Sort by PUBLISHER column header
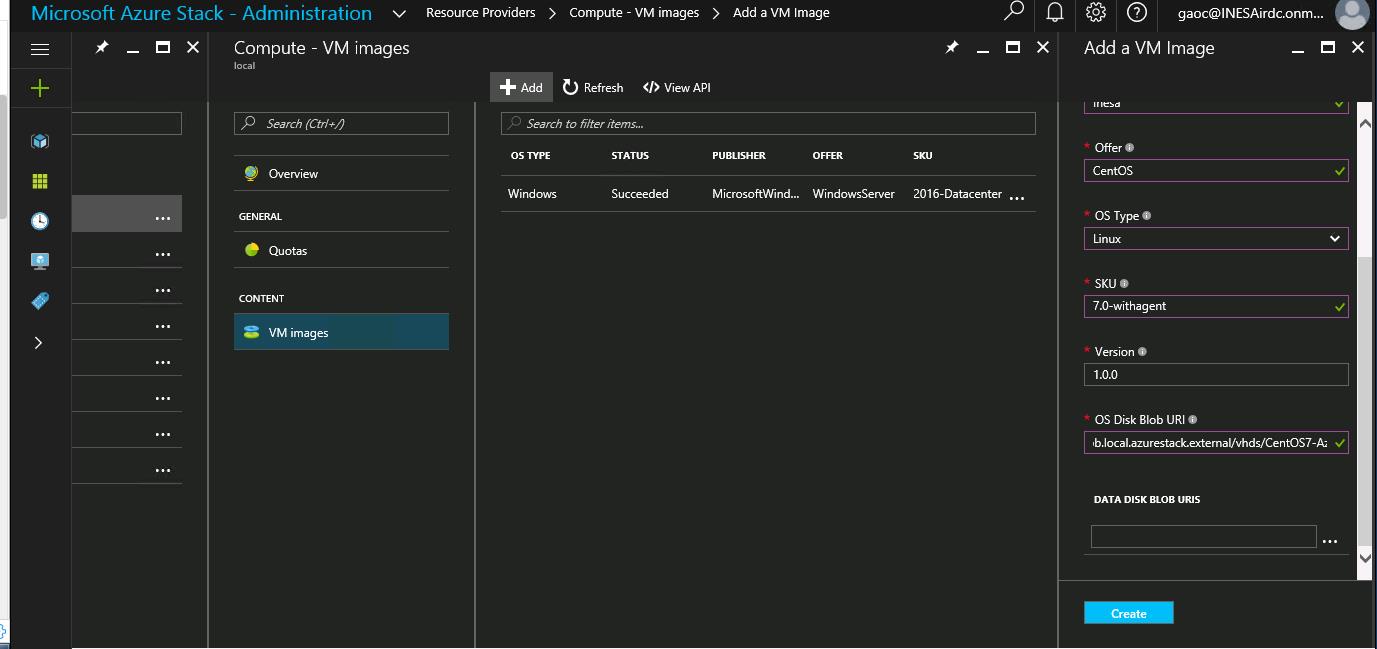The height and width of the screenshot is (649, 1377). 739,155
